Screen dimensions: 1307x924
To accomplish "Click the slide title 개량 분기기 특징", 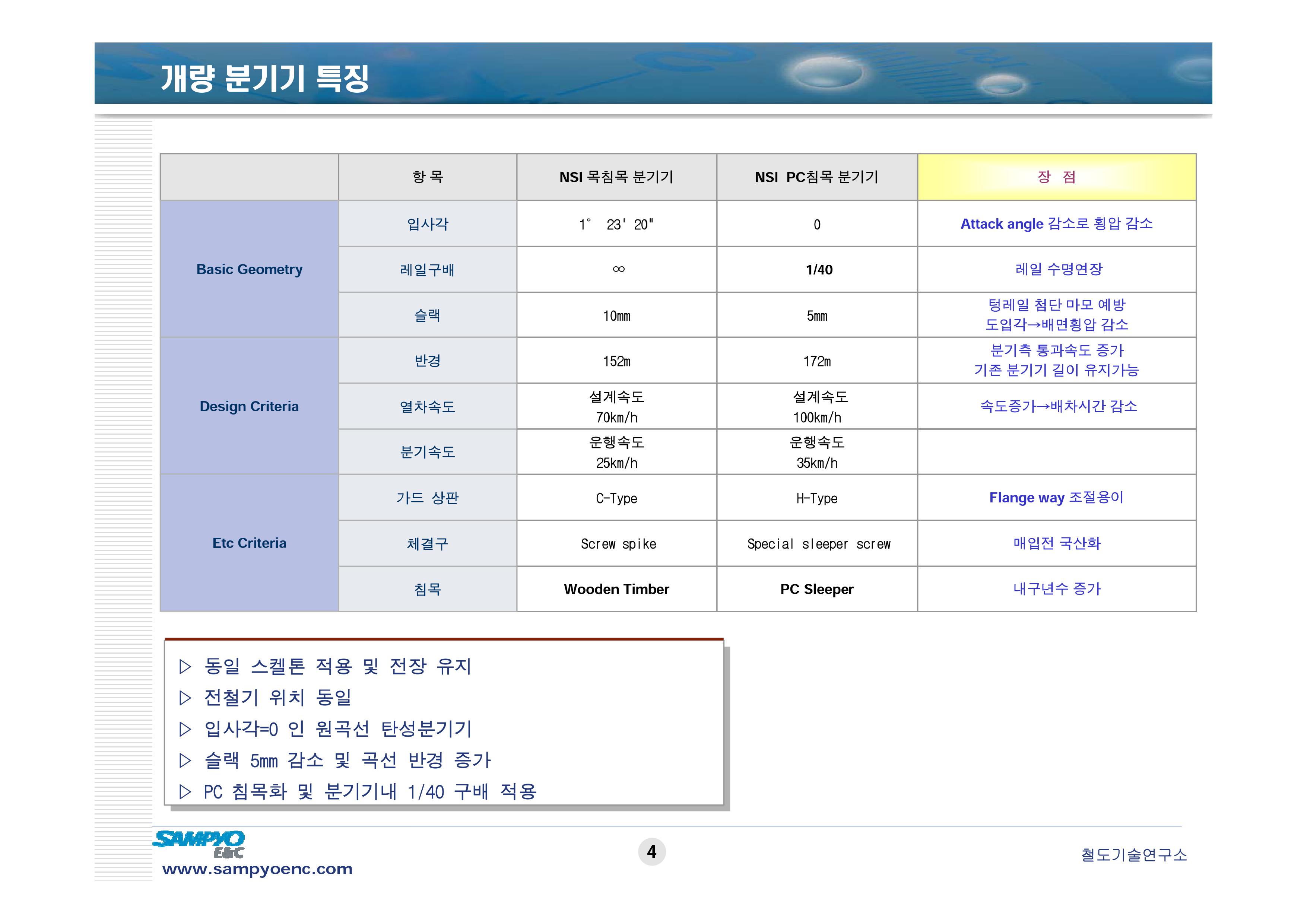I will (265, 78).
